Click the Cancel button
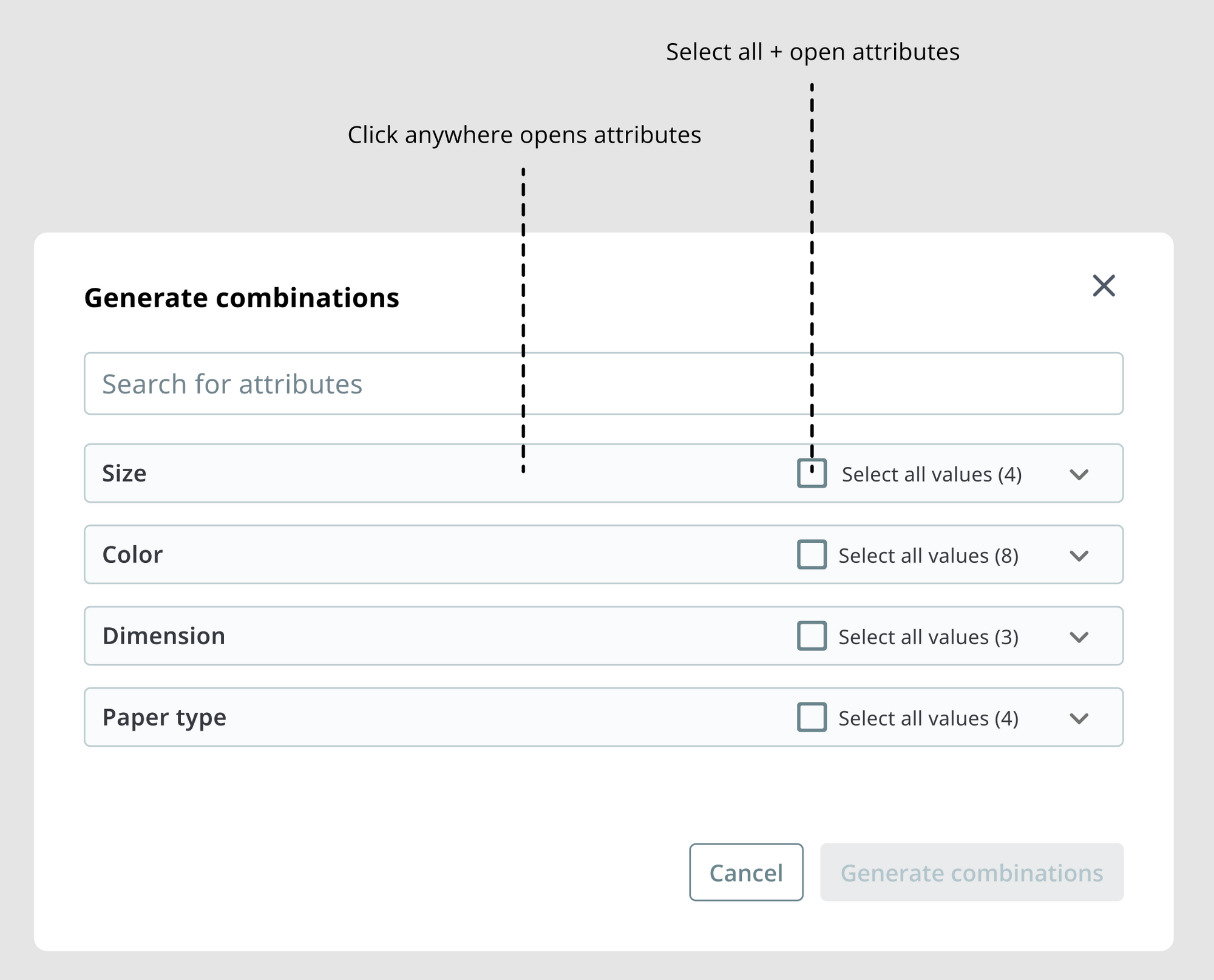 (x=746, y=873)
